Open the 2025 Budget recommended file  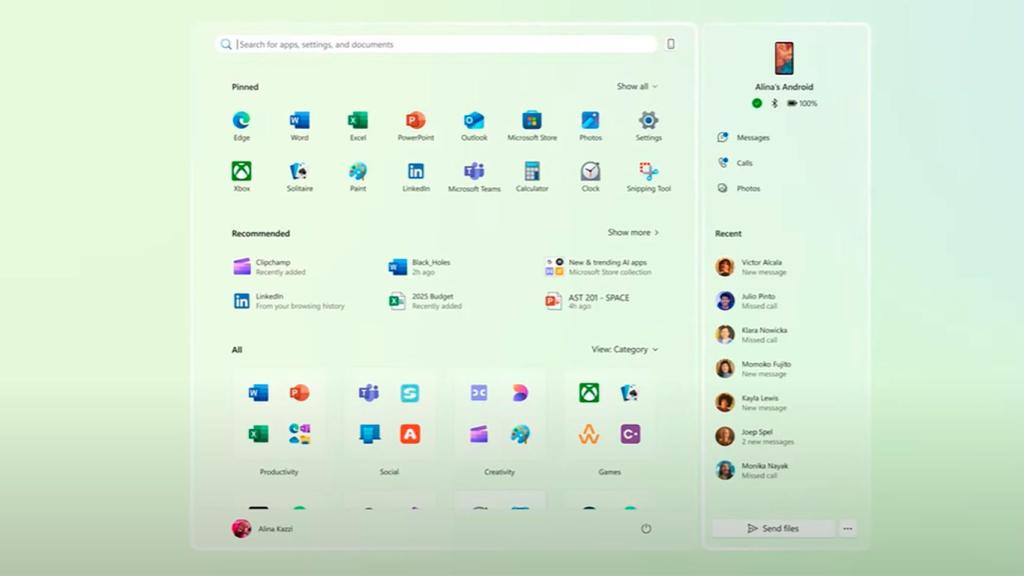(425, 300)
